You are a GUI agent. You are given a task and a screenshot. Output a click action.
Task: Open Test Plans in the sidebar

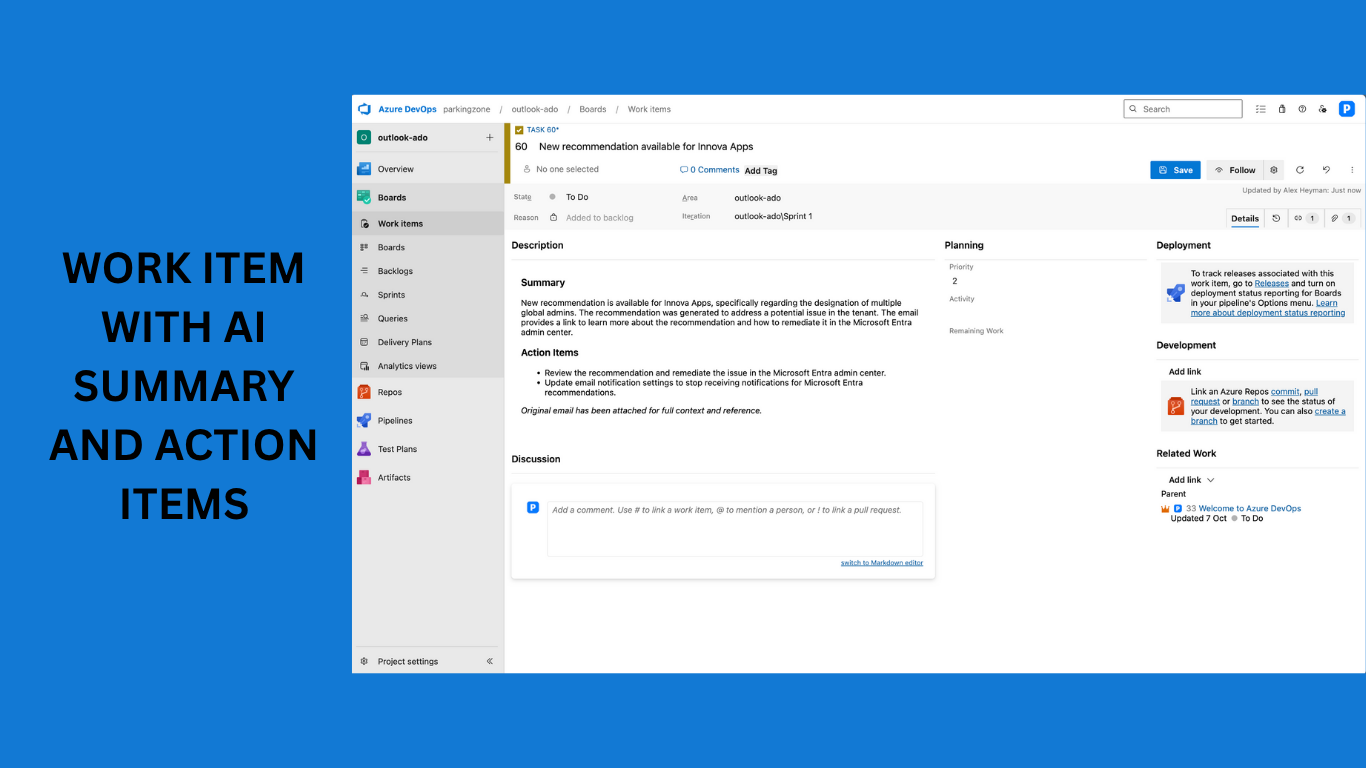click(398, 449)
